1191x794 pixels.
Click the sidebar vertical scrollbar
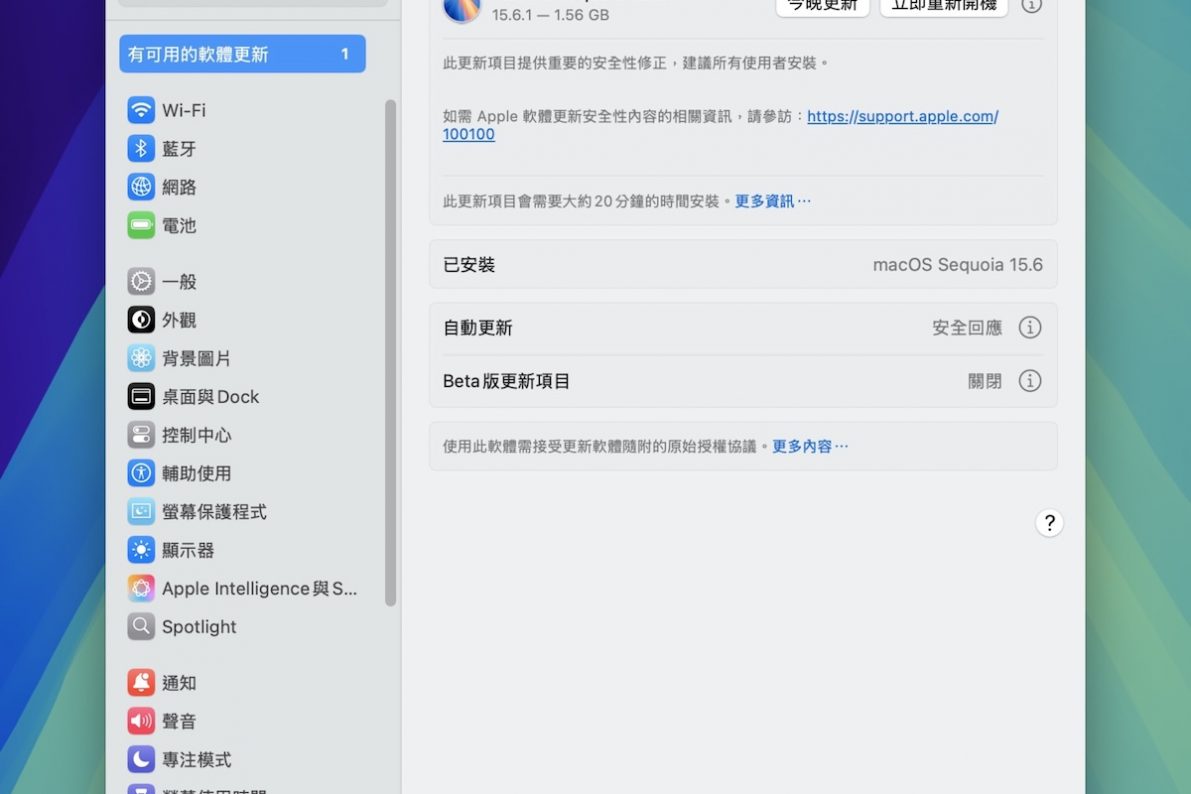pos(390,352)
